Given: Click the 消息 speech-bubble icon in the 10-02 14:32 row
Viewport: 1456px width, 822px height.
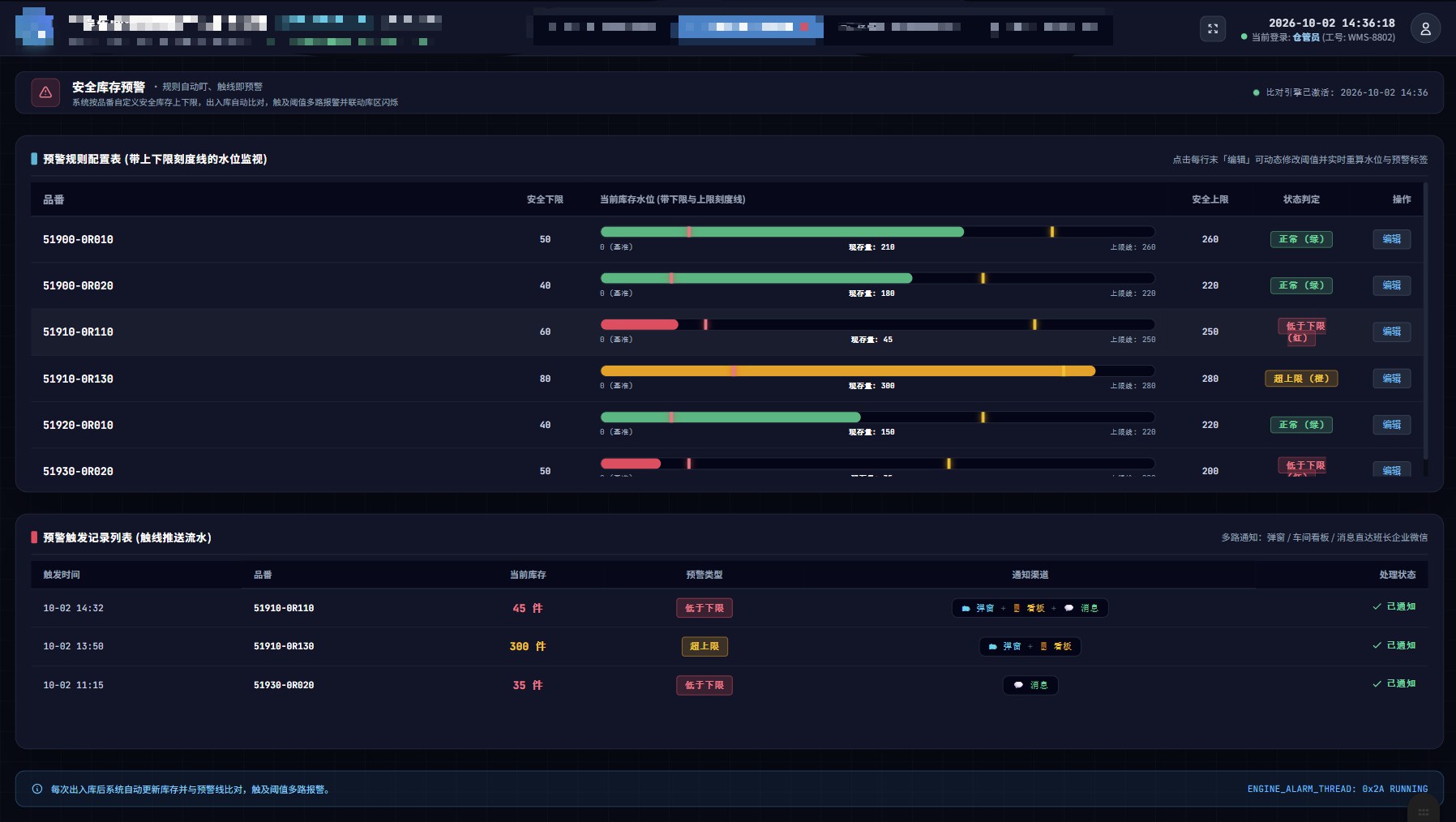Looking at the screenshot, I should coord(1068,608).
